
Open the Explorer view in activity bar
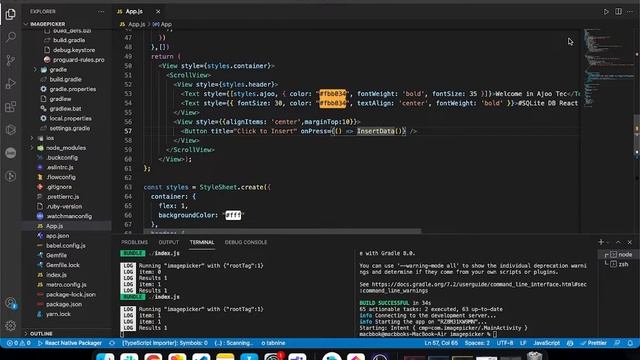click(11, 14)
